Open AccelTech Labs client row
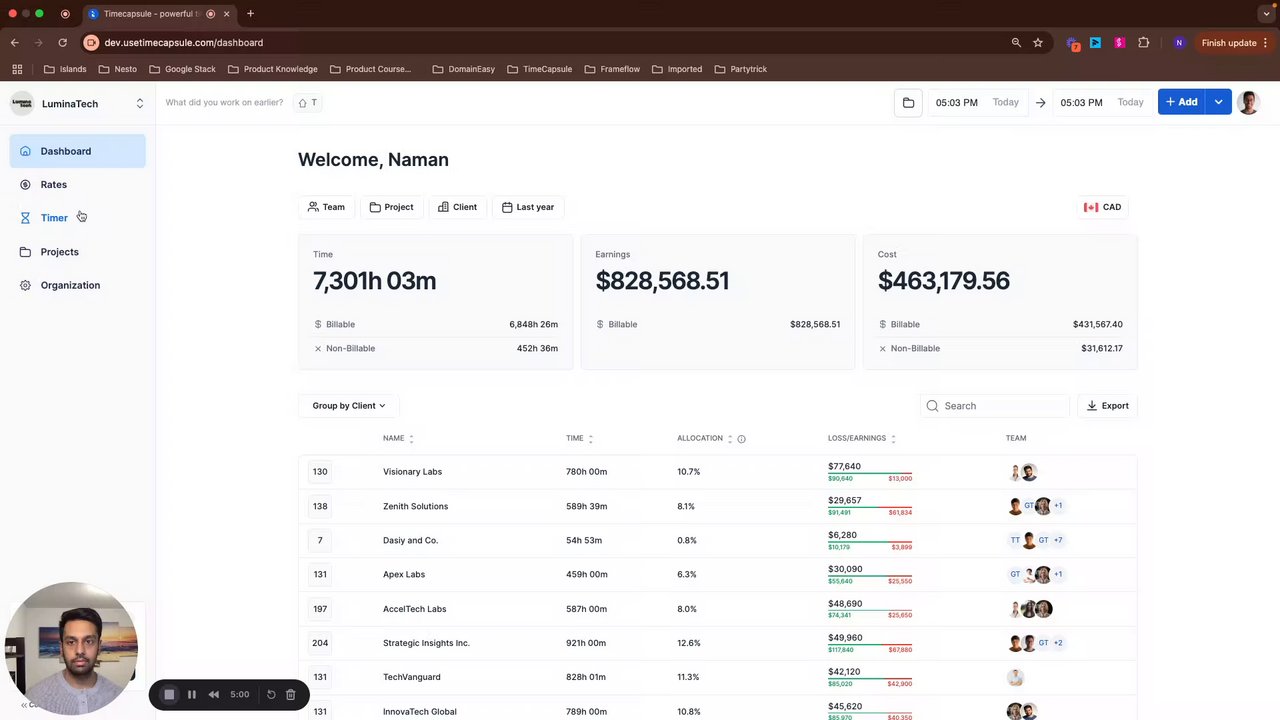This screenshot has width=1280, height=720. point(717,609)
